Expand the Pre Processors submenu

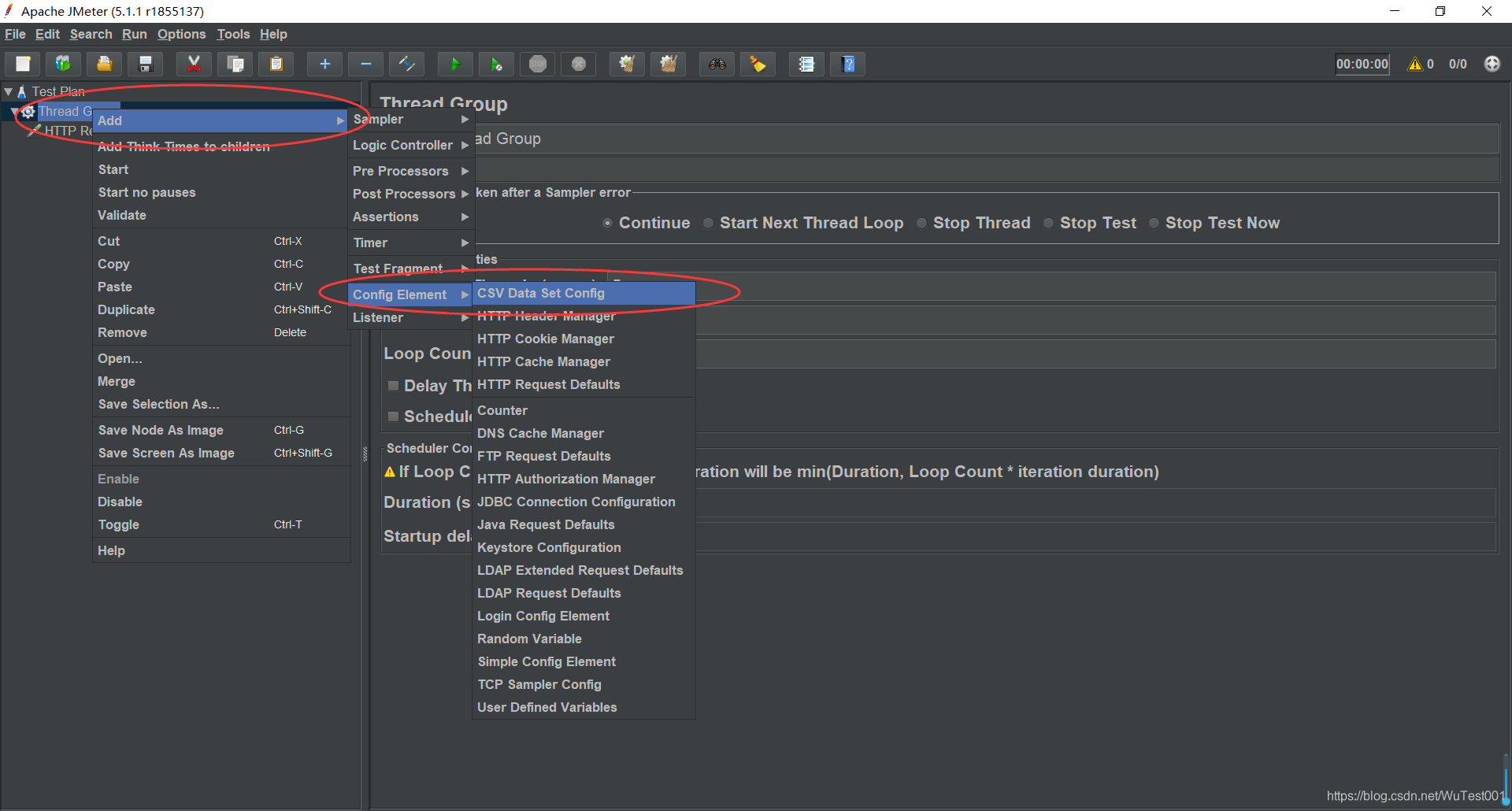(x=410, y=171)
